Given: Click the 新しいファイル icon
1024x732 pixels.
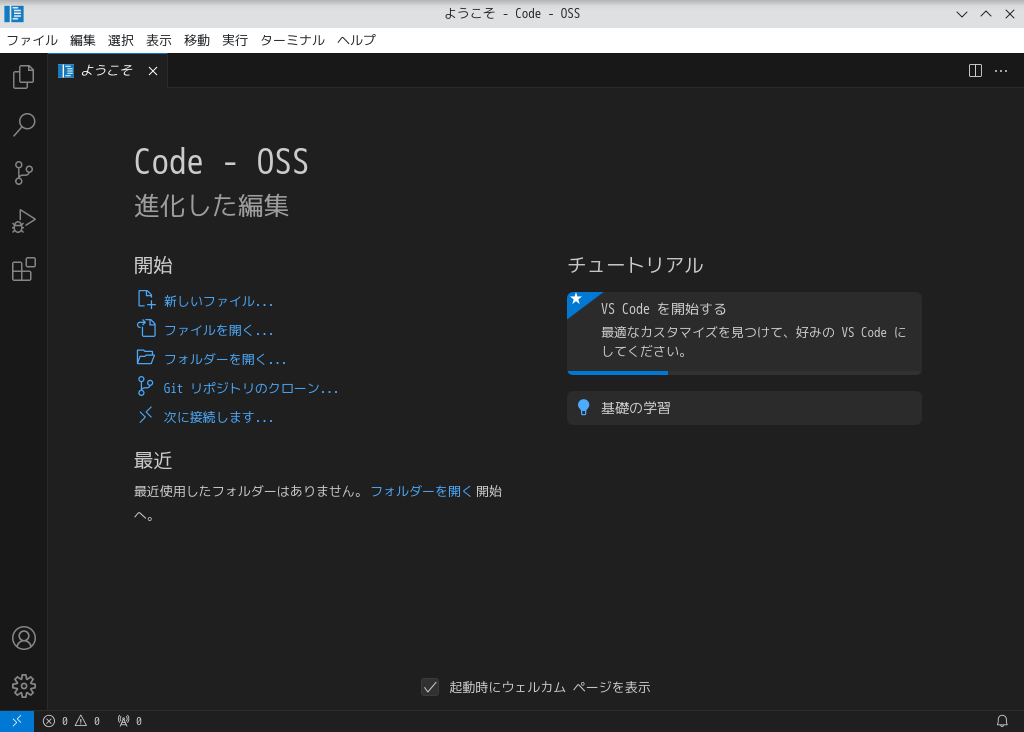Looking at the screenshot, I should [x=146, y=300].
